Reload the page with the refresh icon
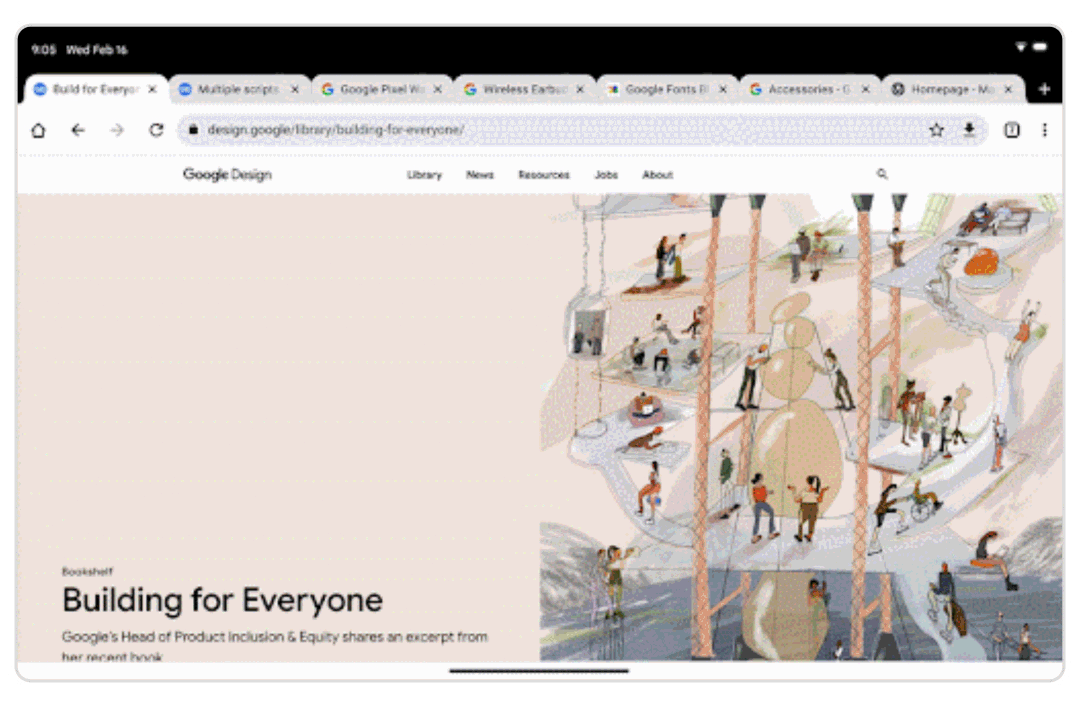This screenshot has height=702, width=1080. click(x=156, y=130)
